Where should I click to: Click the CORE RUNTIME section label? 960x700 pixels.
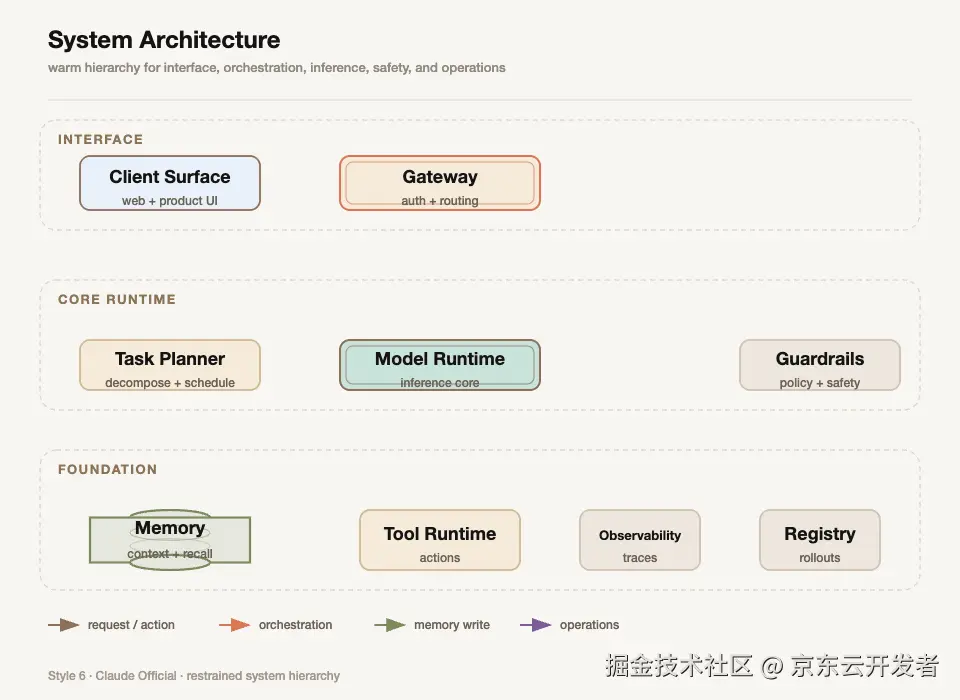click(117, 299)
